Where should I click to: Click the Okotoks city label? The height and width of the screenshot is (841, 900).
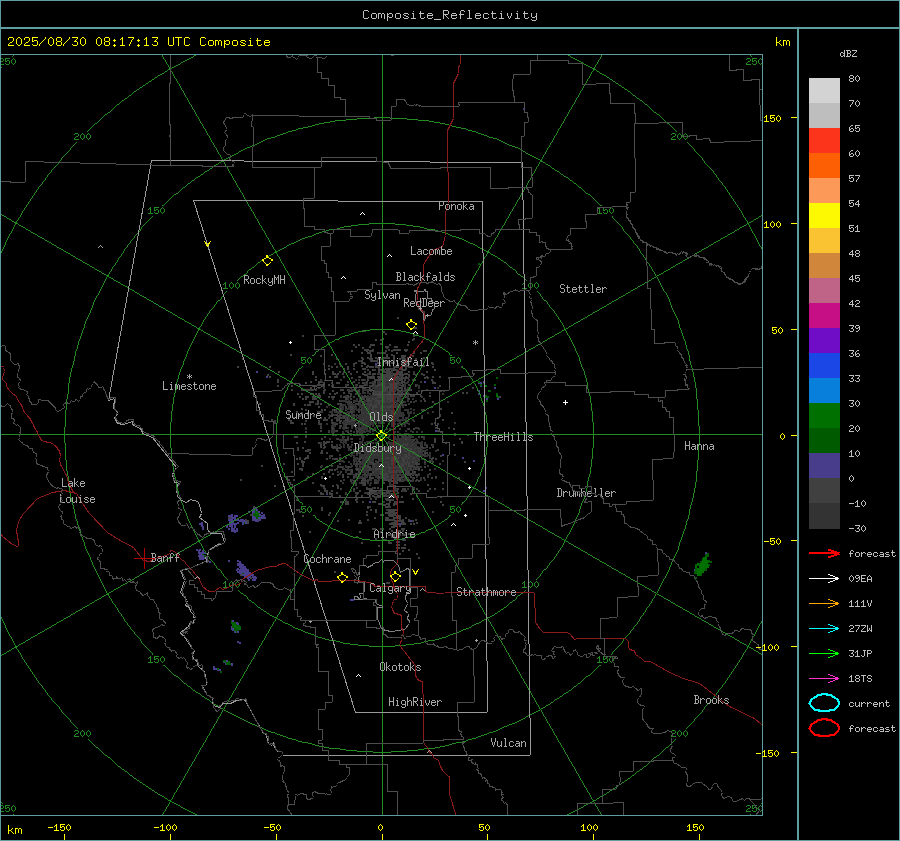pyautogui.click(x=400, y=667)
